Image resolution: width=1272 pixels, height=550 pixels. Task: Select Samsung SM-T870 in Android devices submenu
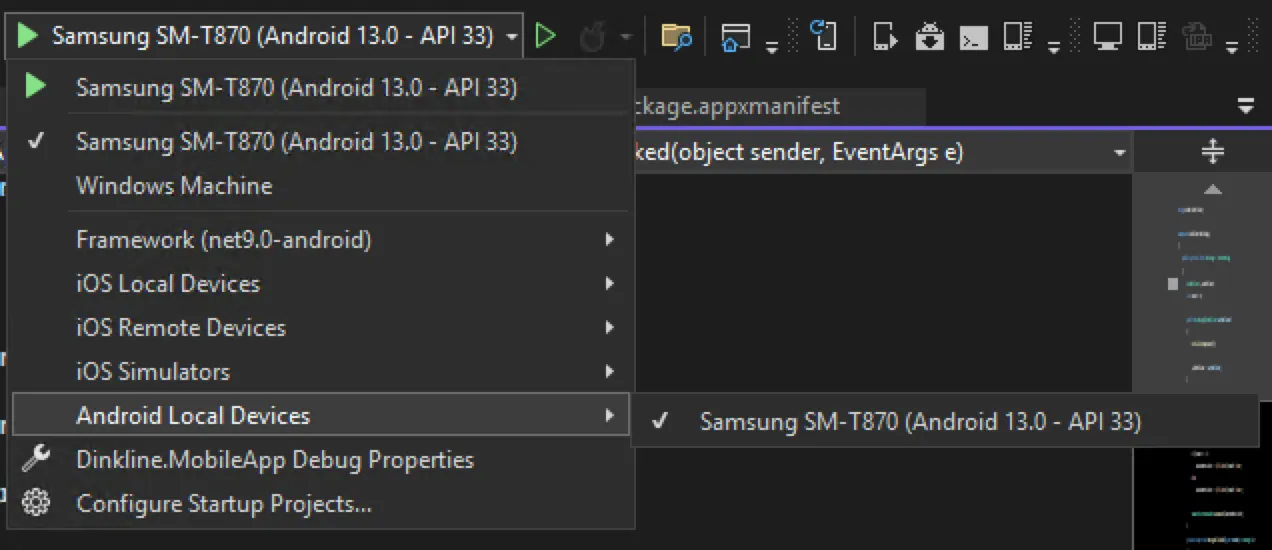tap(945, 421)
